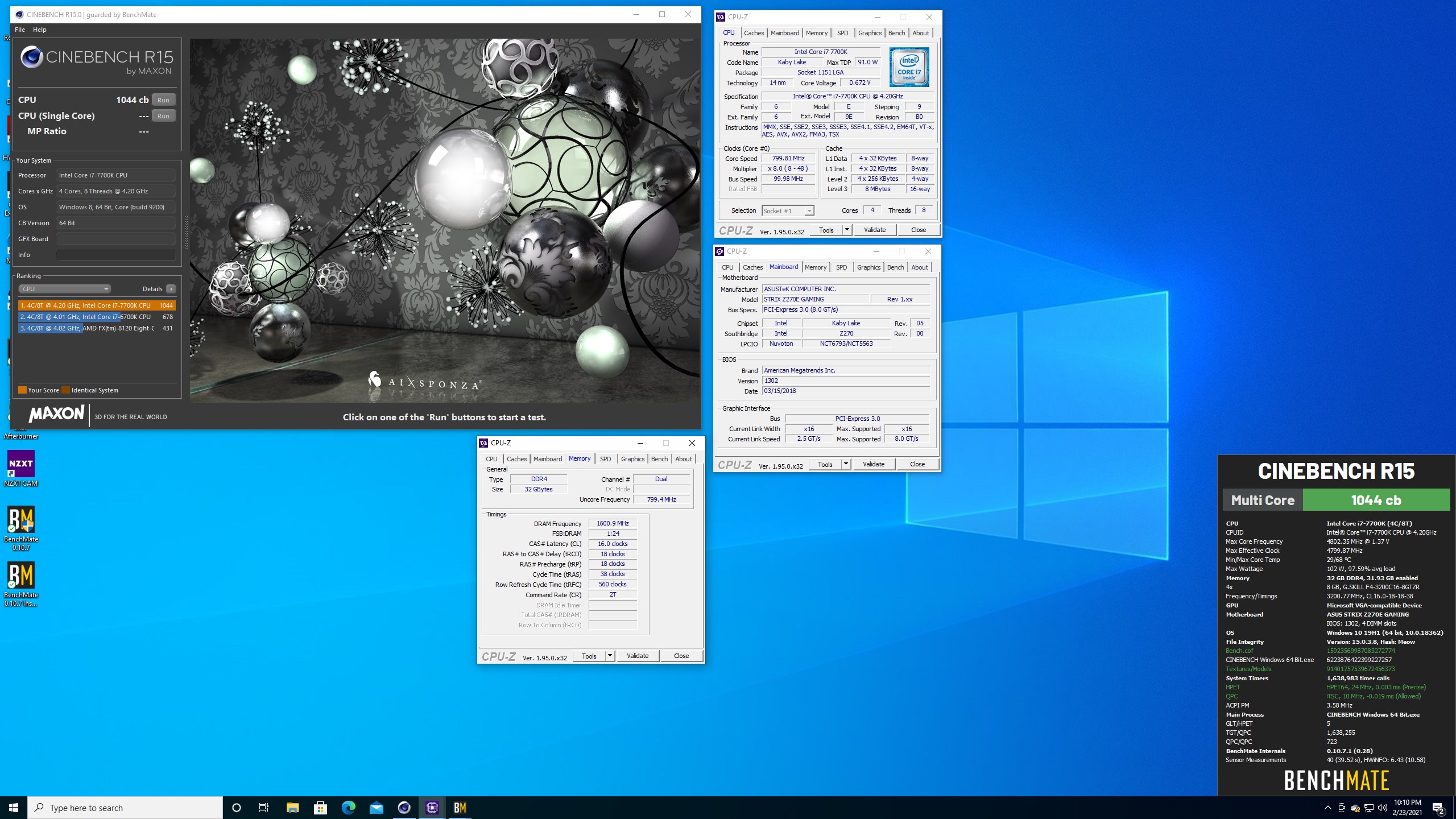Launch Microsoft Edge from the taskbar
The width and height of the screenshot is (1456, 819).
(x=348, y=808)
